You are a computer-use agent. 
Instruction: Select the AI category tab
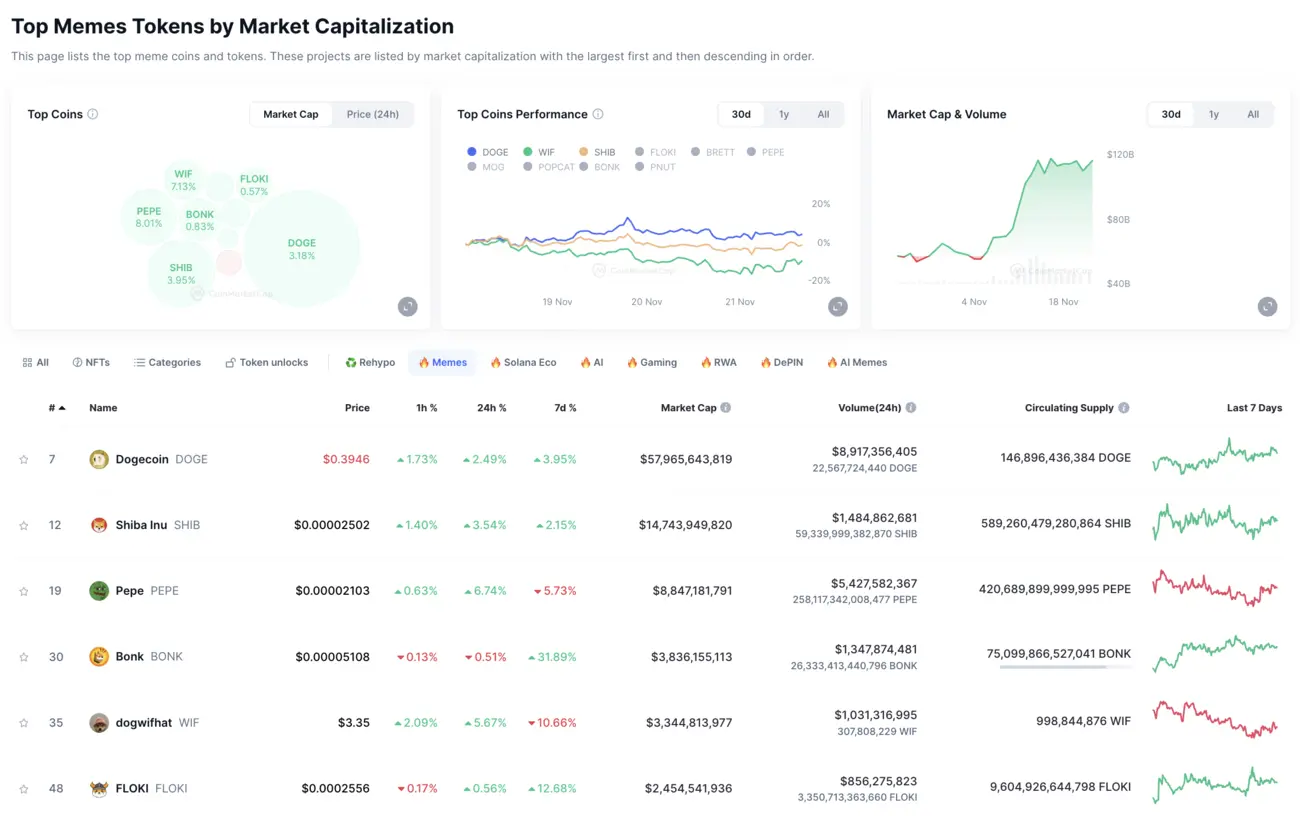pos(592,363)
